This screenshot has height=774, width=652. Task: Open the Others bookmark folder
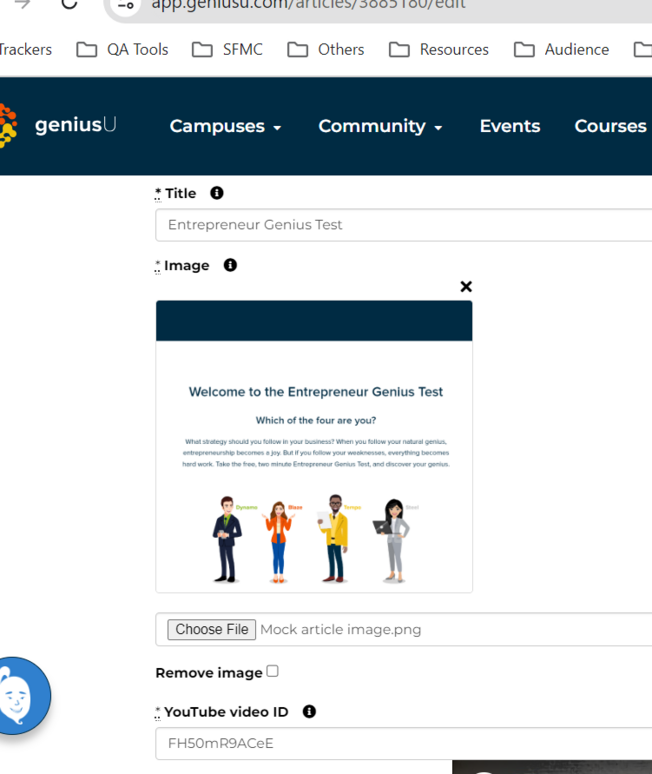coord(326,49)
